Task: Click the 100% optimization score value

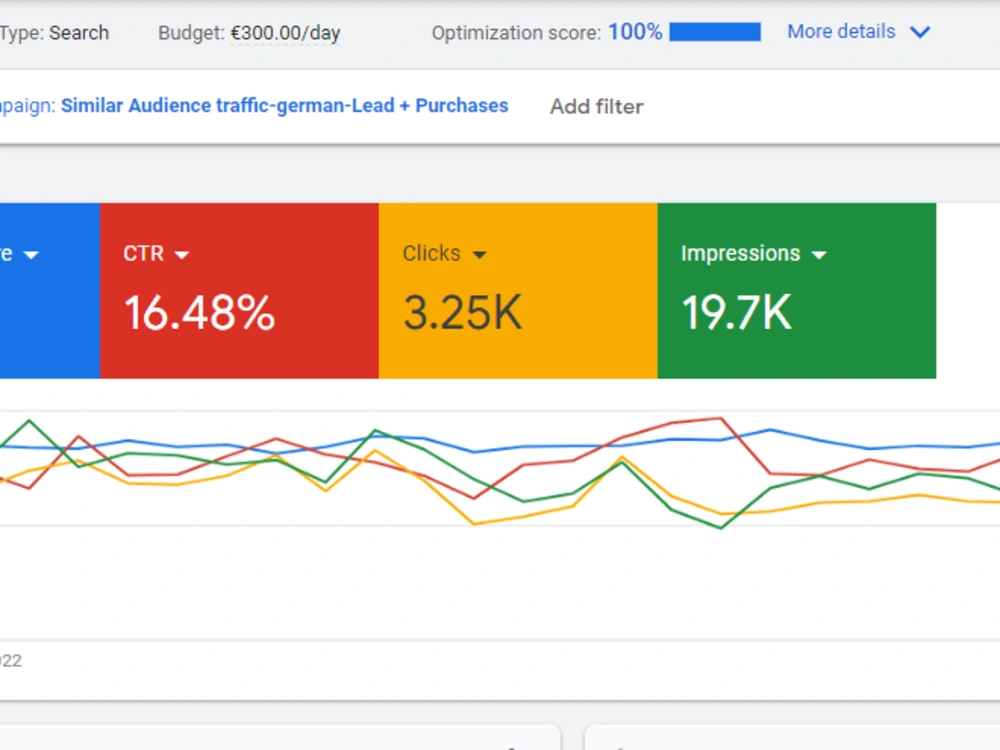Action: point(635,31)
